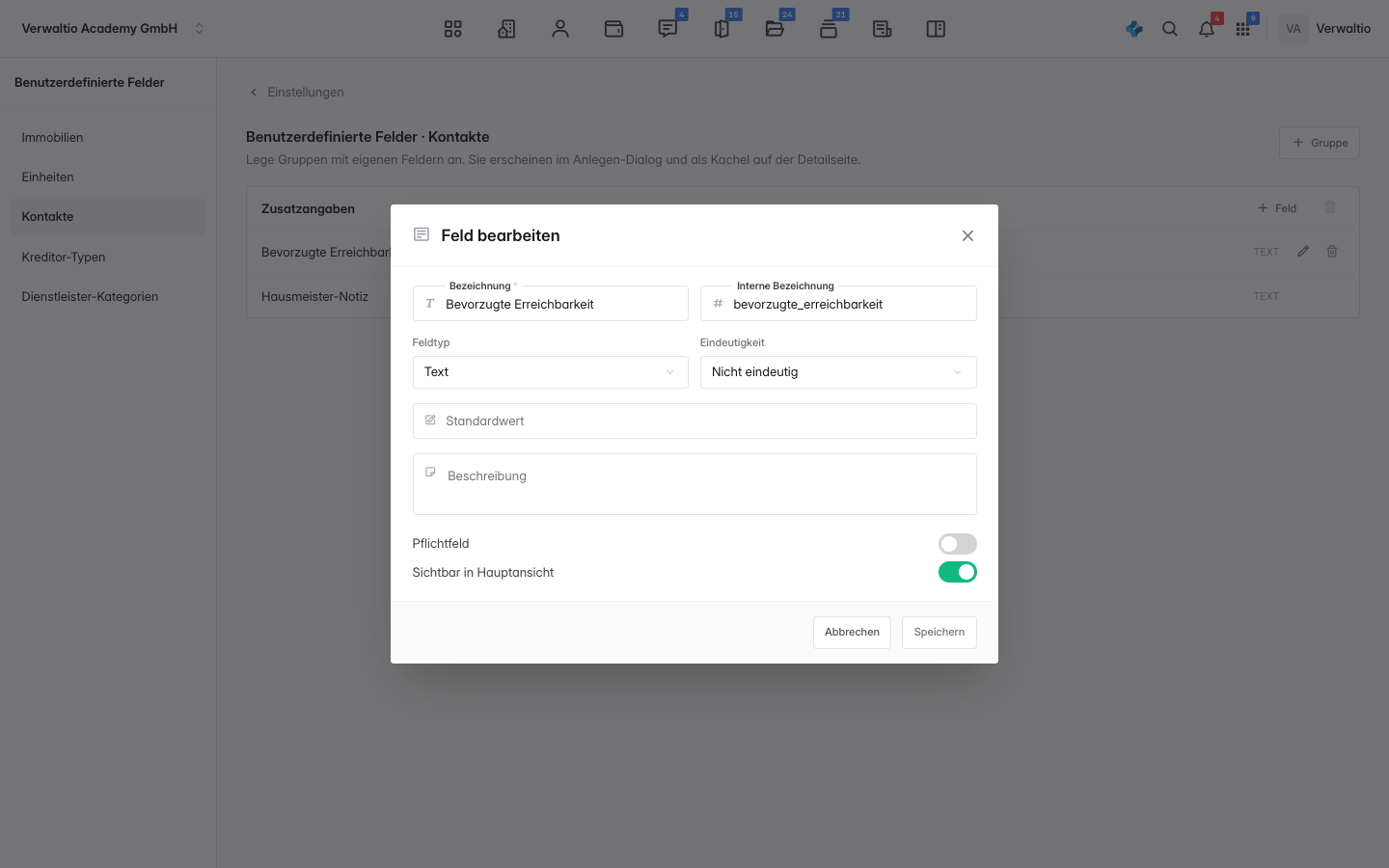Open the newspaper icon in top navigation

882,29
